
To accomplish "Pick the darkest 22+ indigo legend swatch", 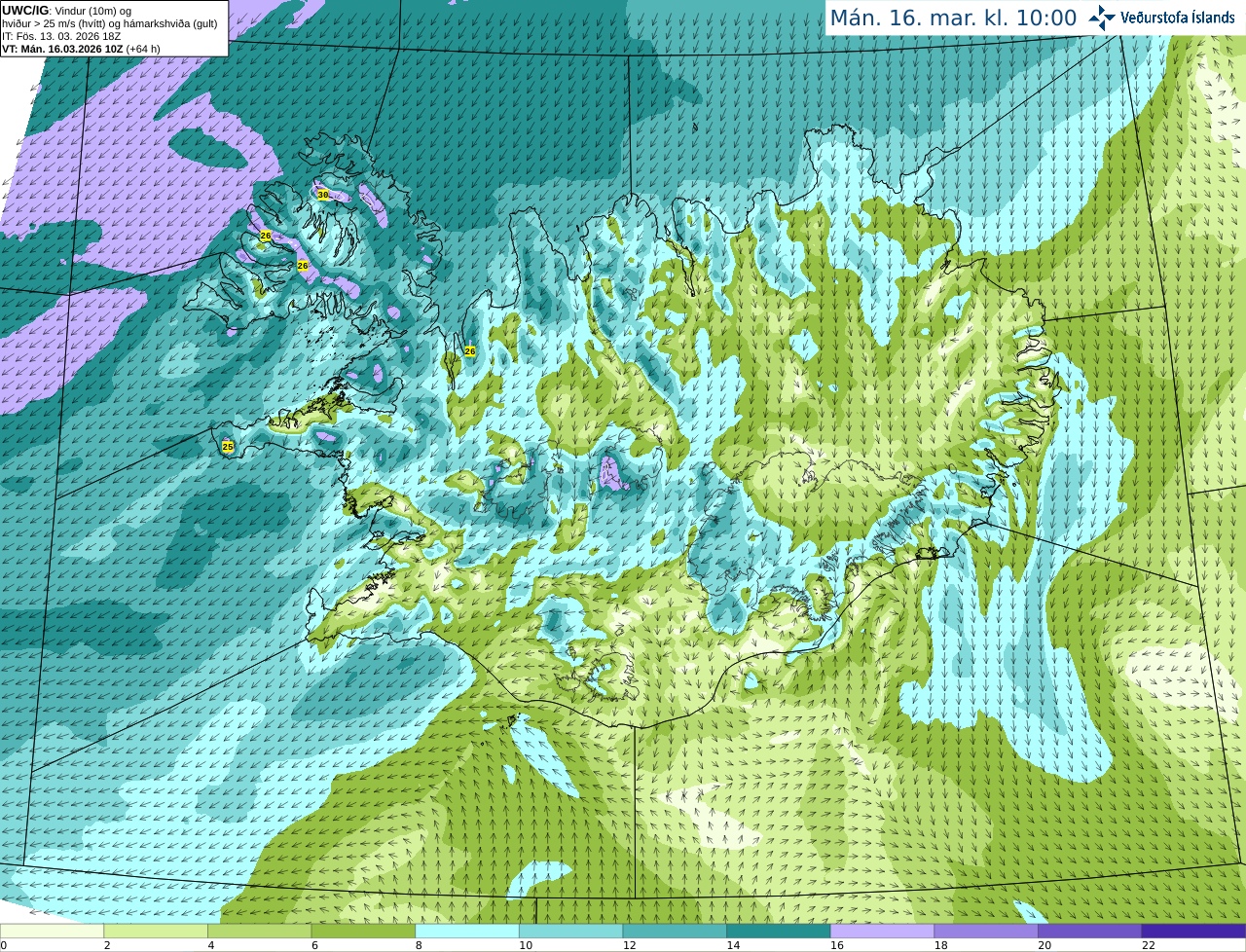I will click(x=1193, y=932).
